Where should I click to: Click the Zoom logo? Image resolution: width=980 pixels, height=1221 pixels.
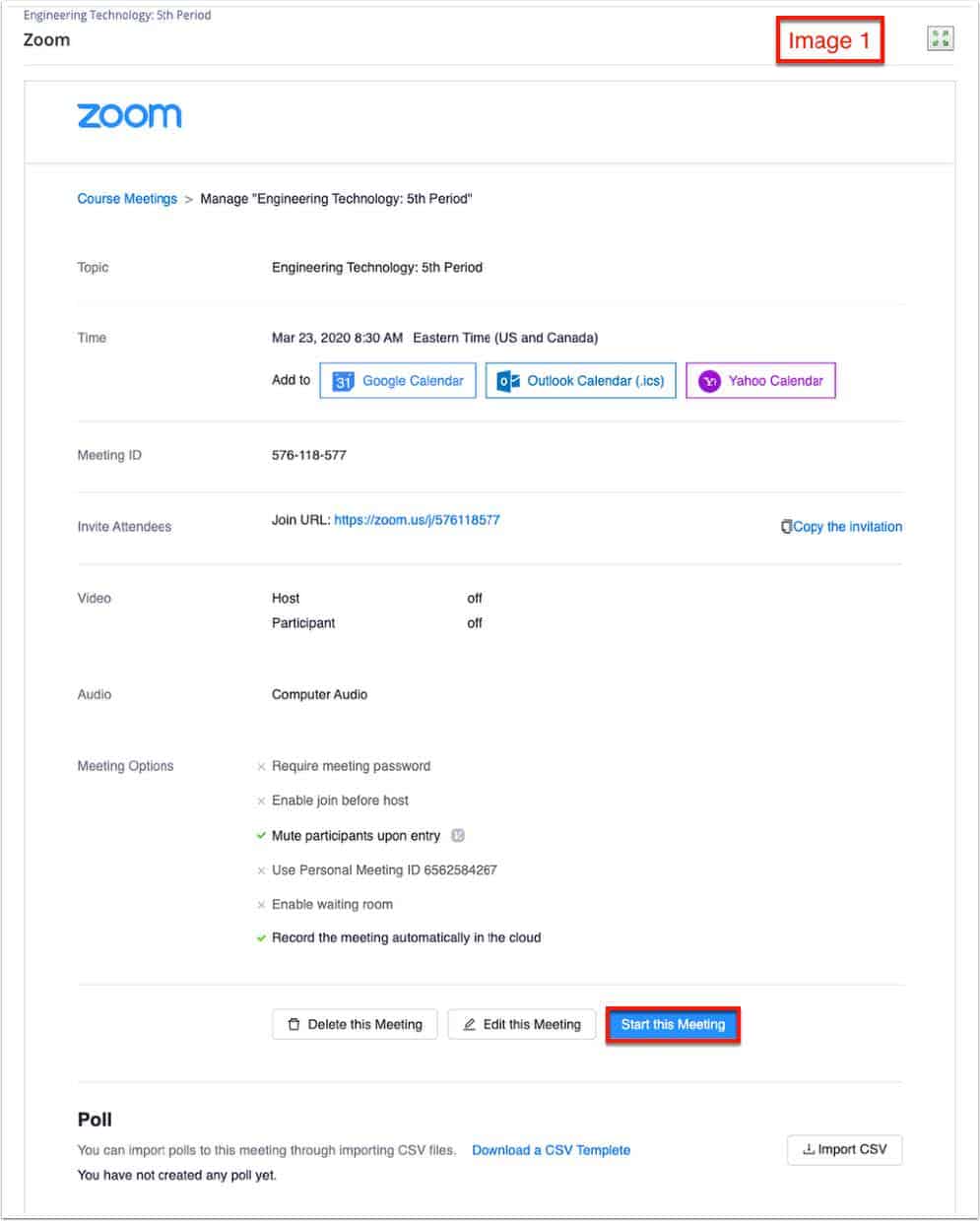click(129, 116)
